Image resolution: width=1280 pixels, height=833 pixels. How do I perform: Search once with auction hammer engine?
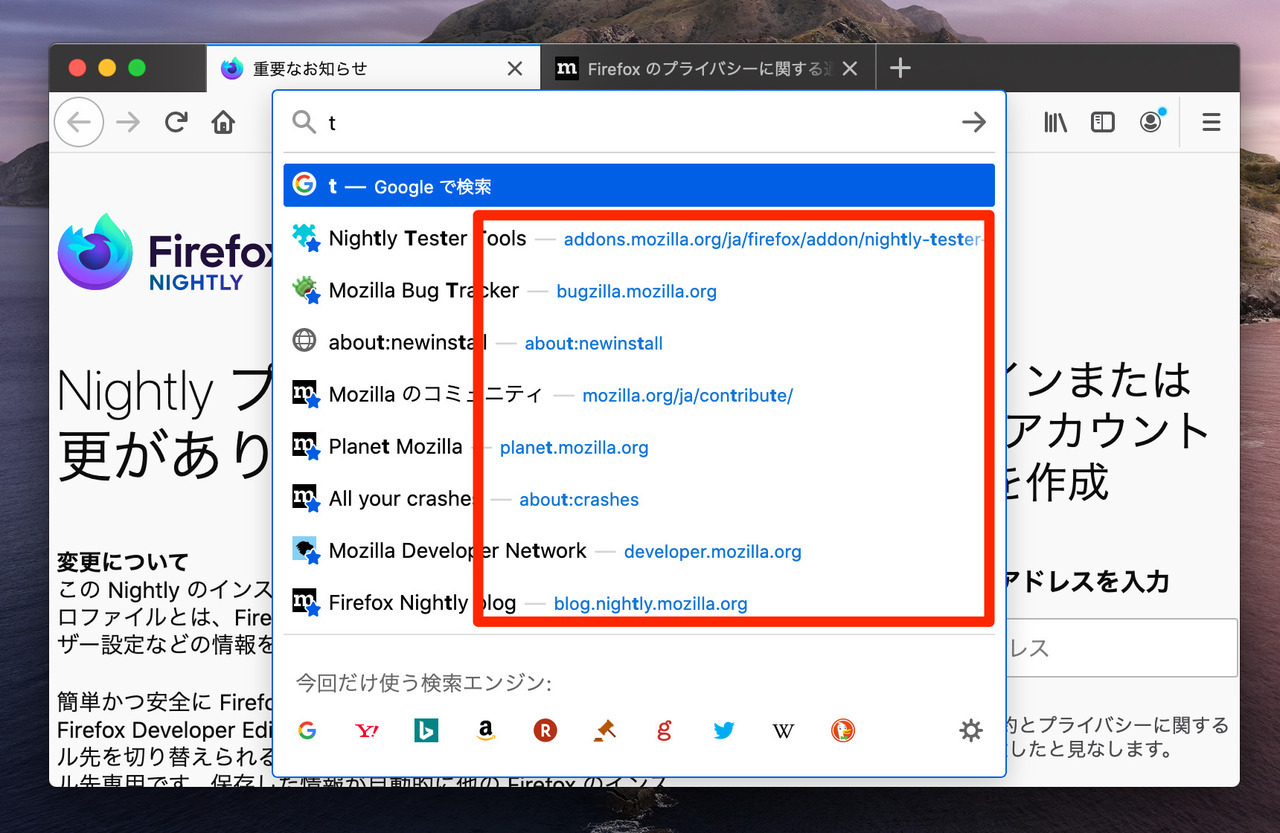pyautogui.click(x=604, y=731)
